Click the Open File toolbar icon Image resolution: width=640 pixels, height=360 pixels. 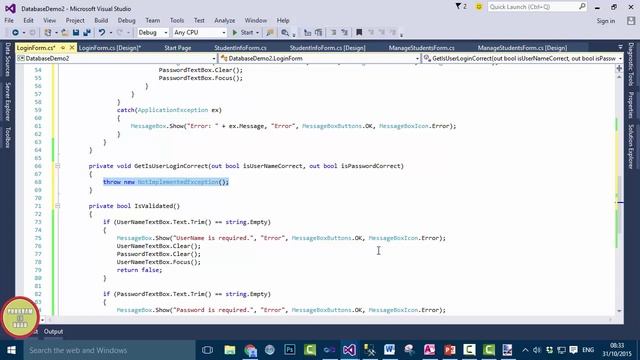point(65,33)
